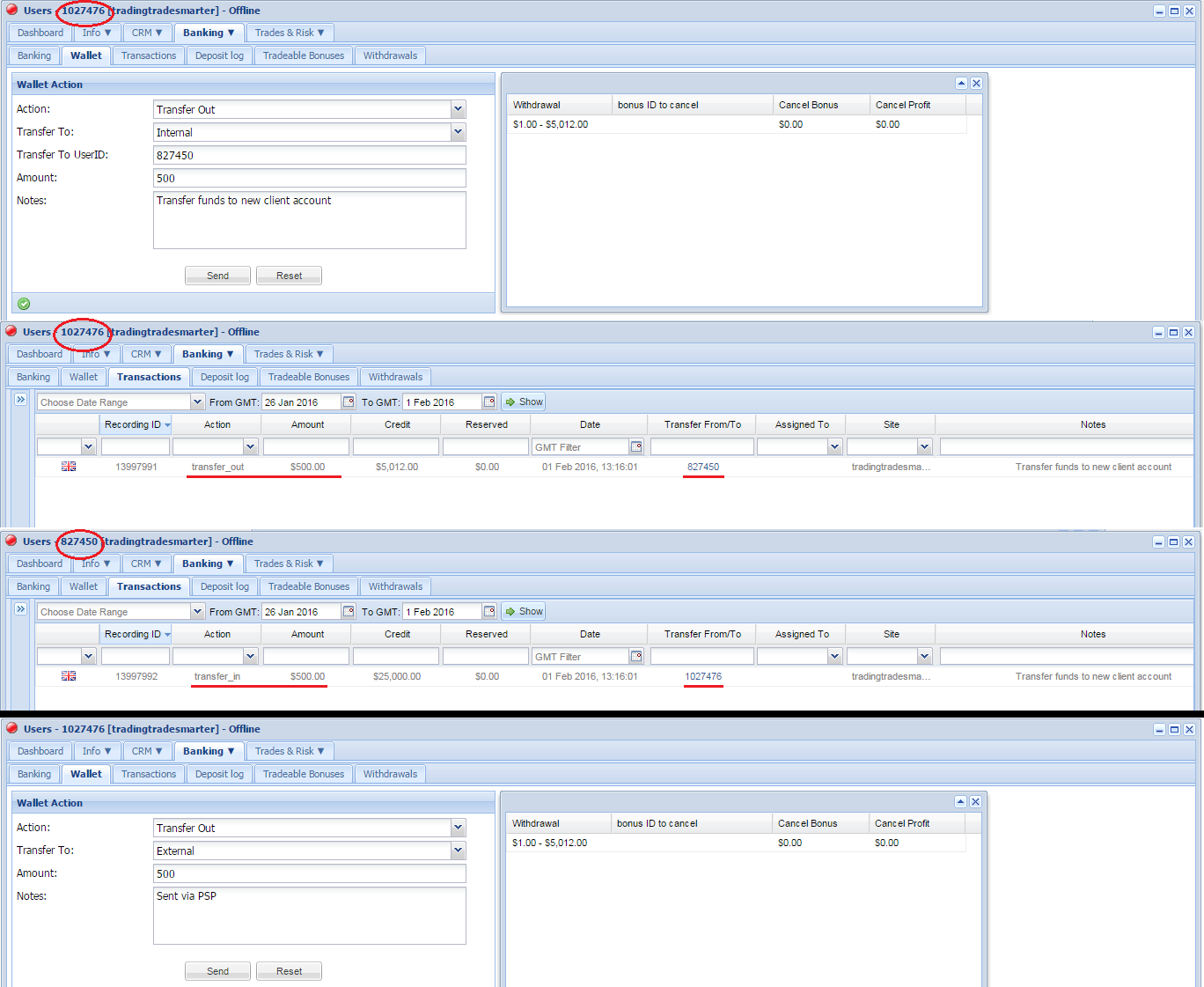Click Credit value $25,000.00
1204x987 pixels.
[397, 676]
